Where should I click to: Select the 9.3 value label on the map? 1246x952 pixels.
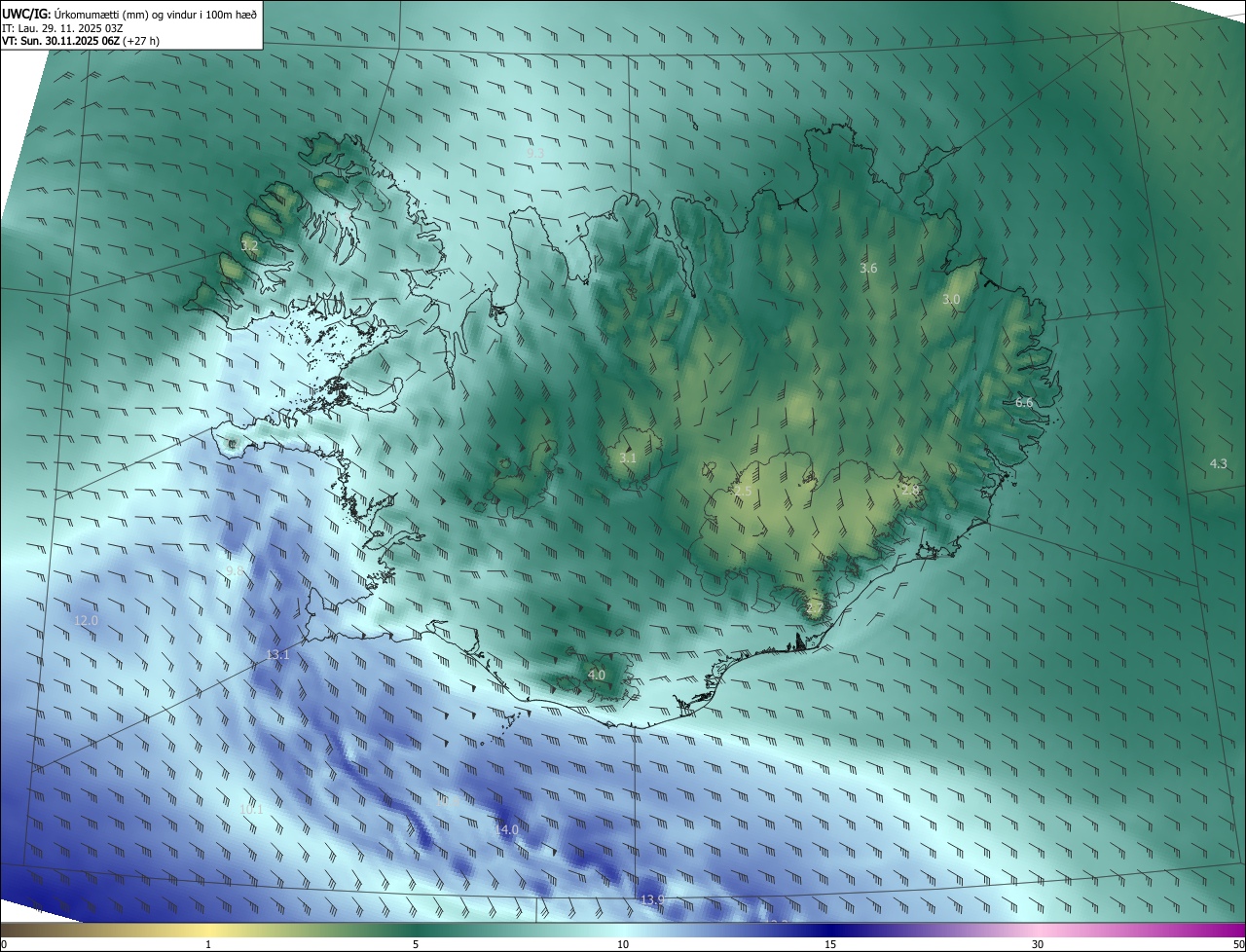[x=535, y=154]
